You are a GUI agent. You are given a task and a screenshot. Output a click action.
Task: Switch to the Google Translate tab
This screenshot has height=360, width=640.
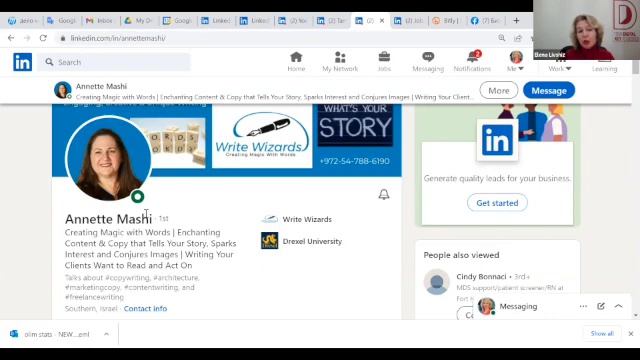pos(62,20)
